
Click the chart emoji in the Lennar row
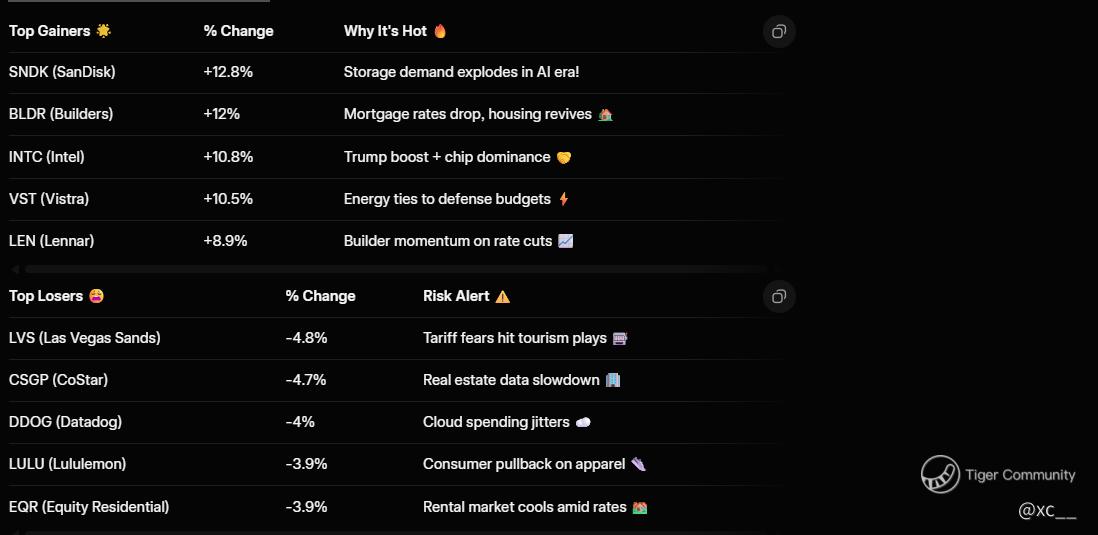(x=566, y=241)
